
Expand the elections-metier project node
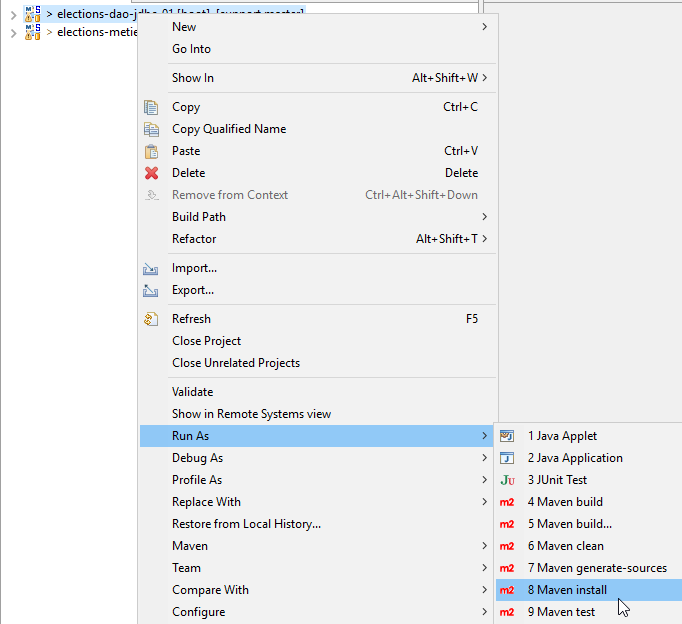pyautogui.click(x=12, y=32)
